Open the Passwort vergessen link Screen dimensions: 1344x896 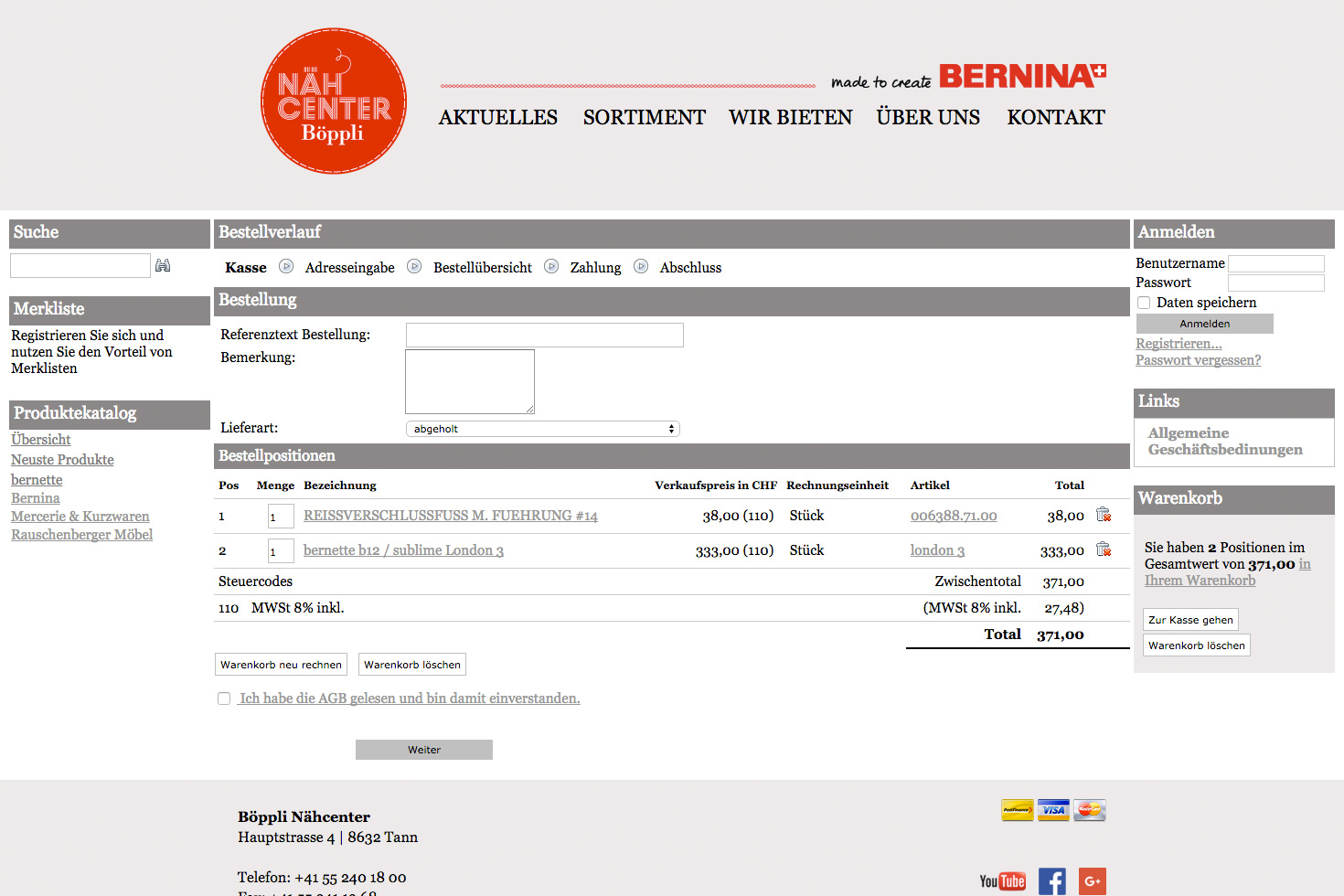1198,360
